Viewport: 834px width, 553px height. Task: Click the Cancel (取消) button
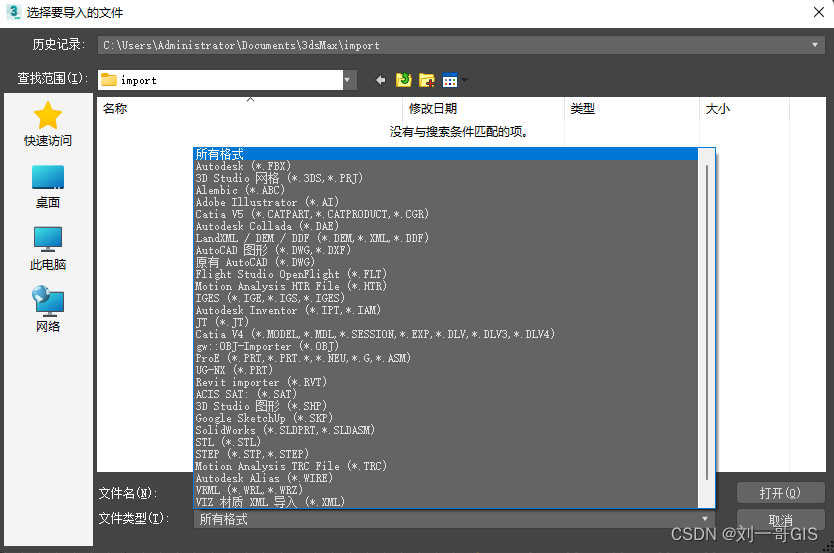tap(780, 520)
